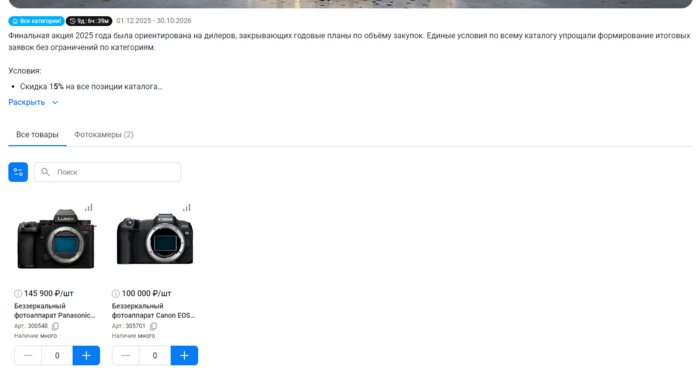
Task: Switch to the Фотокамеры (2) tab
Action: [x=104, y=135]
